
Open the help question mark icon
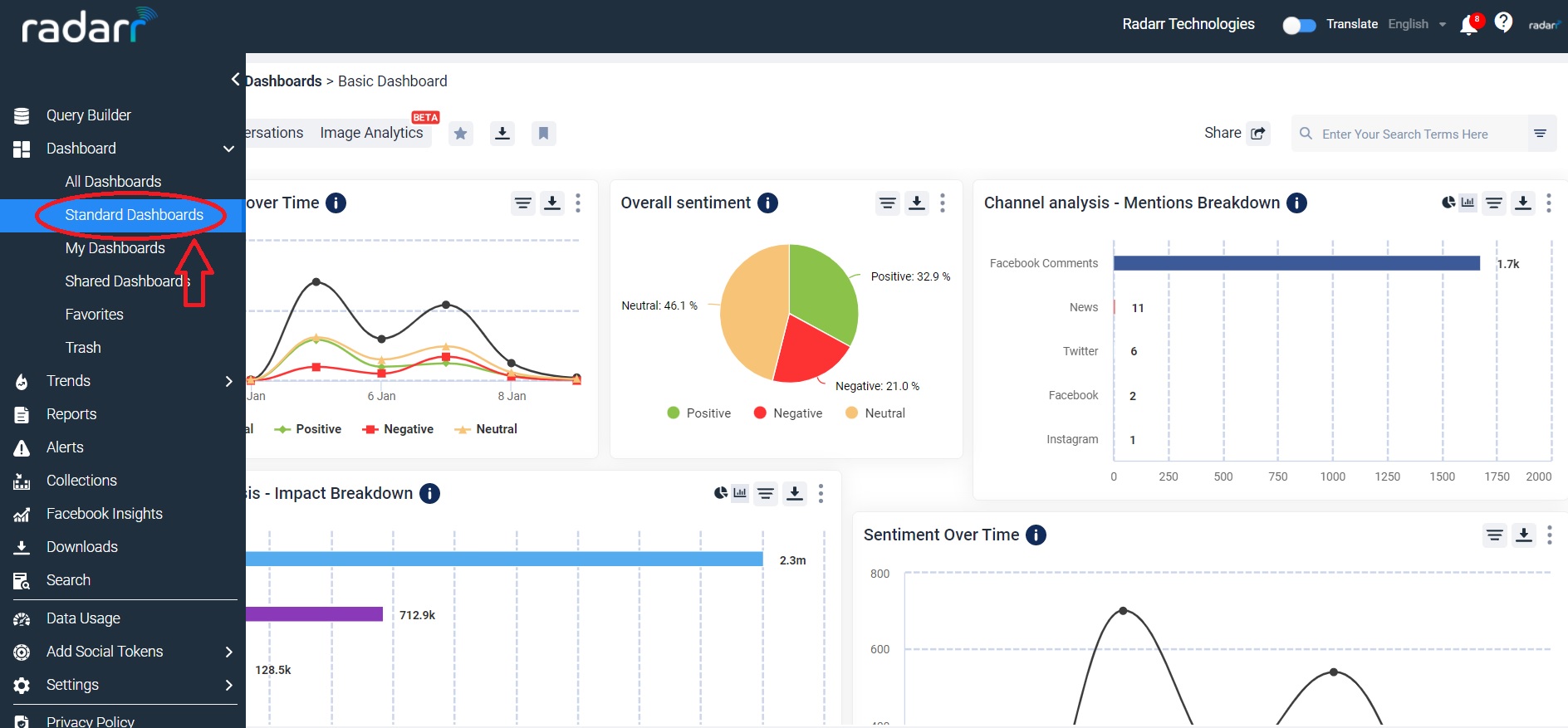click(1503, 22)
